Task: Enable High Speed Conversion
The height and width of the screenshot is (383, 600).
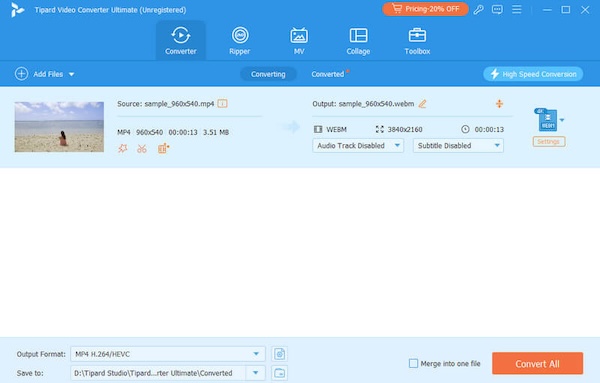Action: click(533, 74)
